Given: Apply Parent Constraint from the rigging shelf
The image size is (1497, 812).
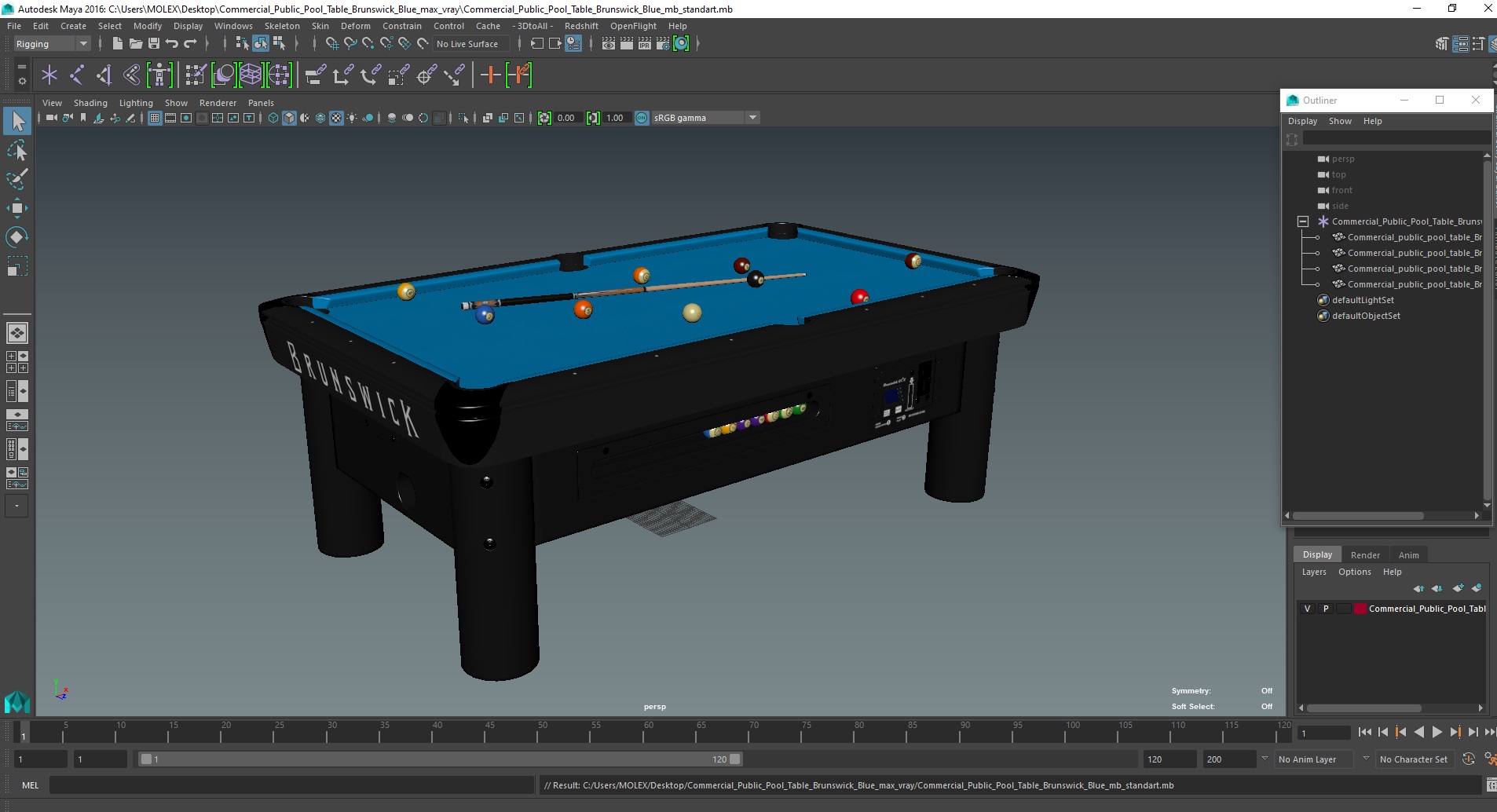Looking at the screenshot, I should (x=315, y=75).
